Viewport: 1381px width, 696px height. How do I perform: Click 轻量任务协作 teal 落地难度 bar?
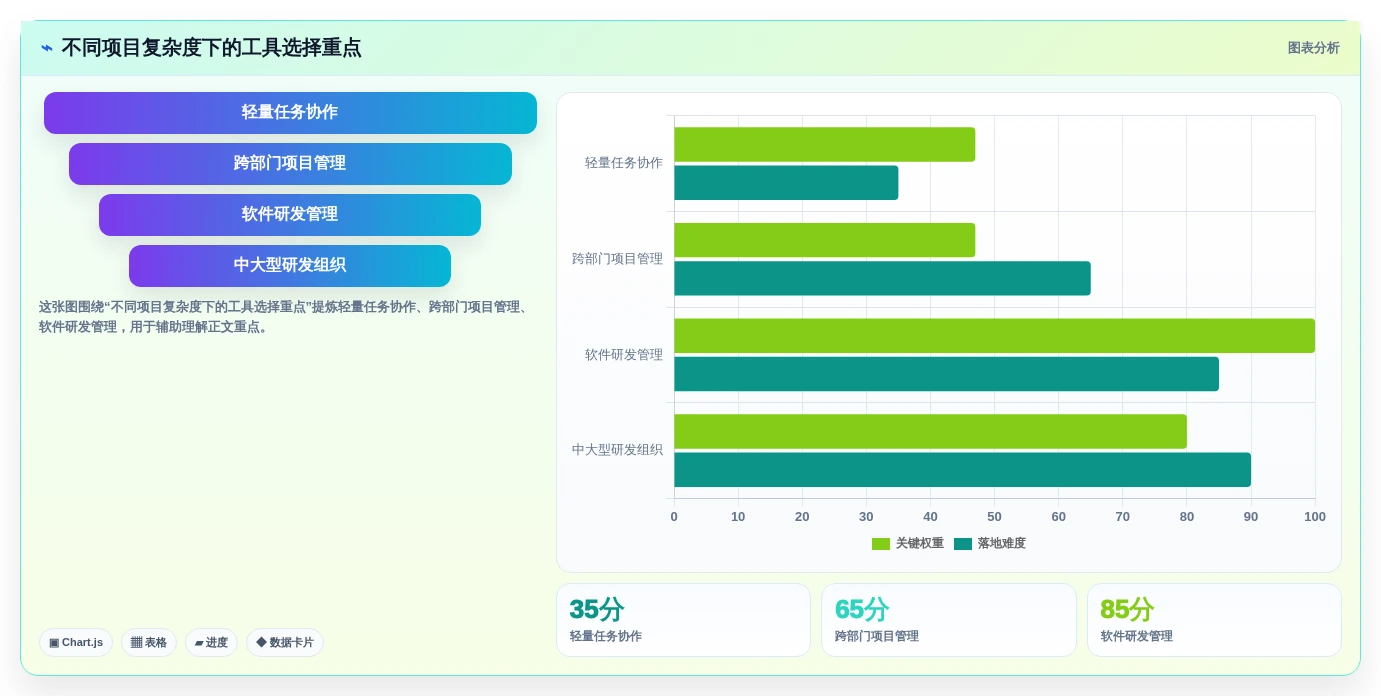tap(786, 183)
